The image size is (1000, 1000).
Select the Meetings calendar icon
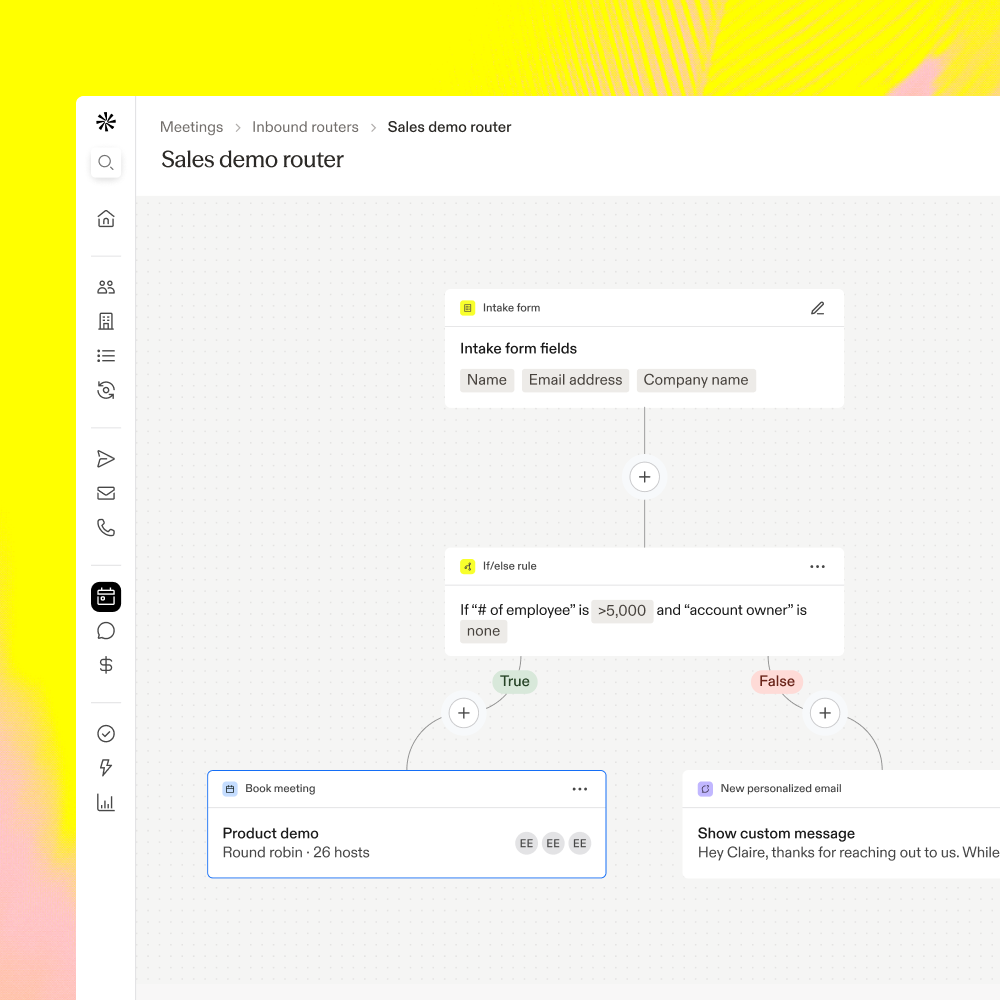pos(106,597)
